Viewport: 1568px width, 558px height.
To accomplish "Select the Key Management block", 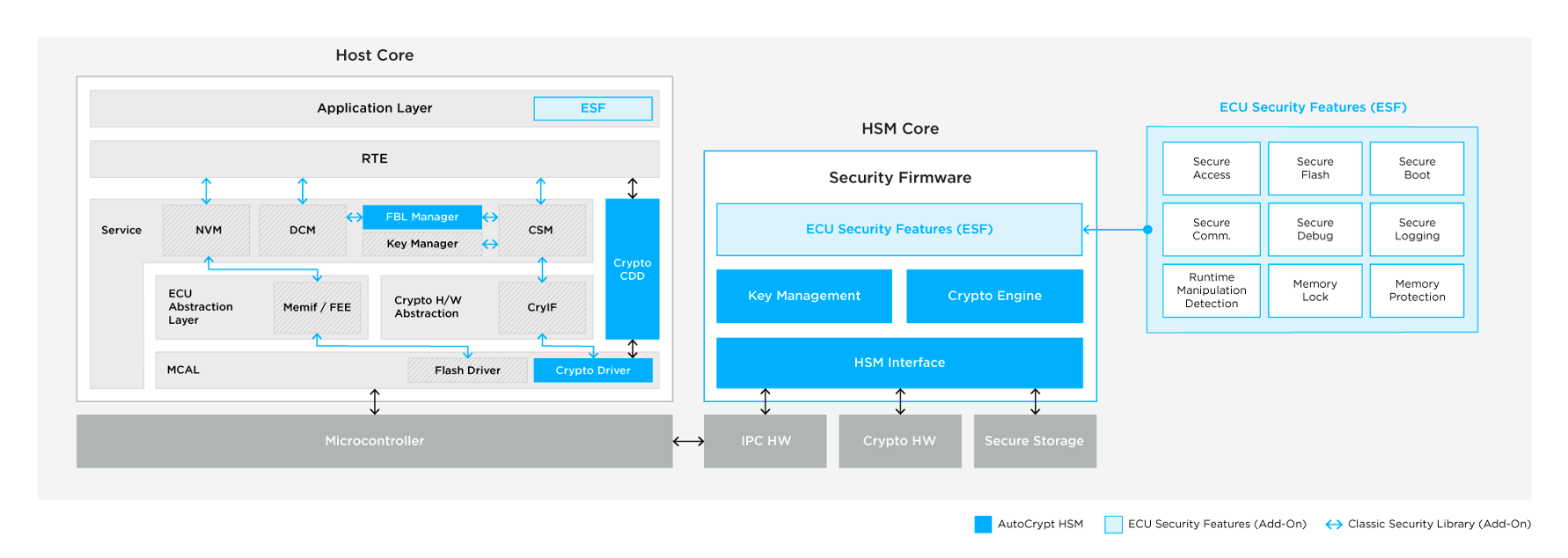I will click(x=804, y=296).
